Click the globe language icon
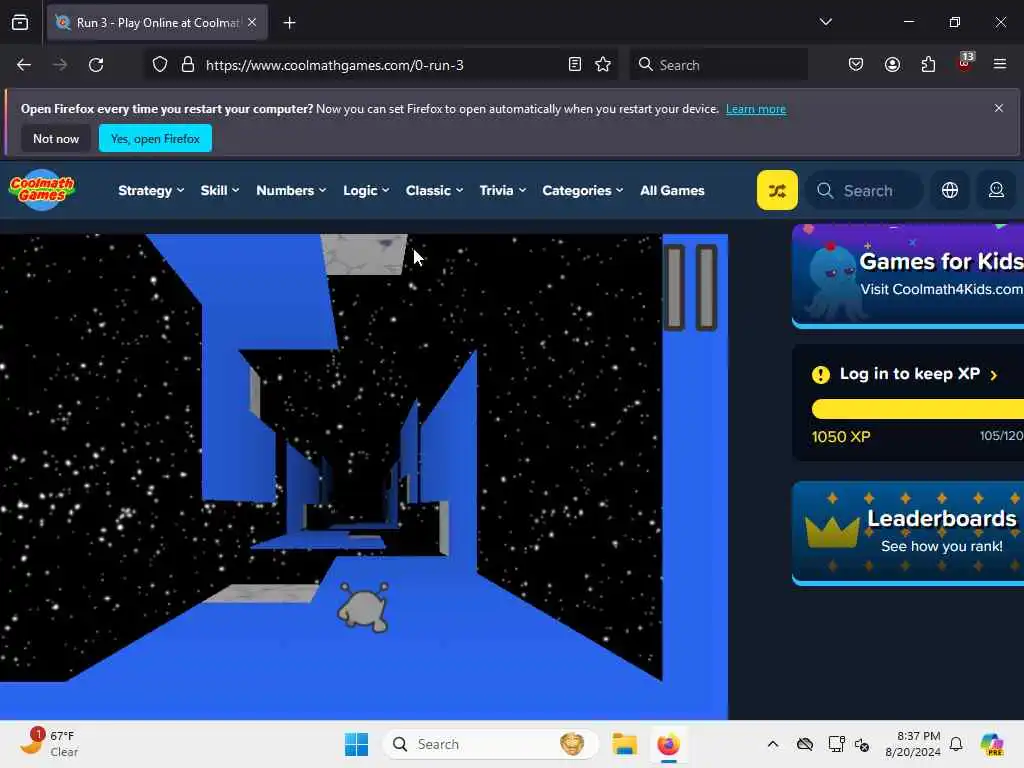 coord(950,190)
